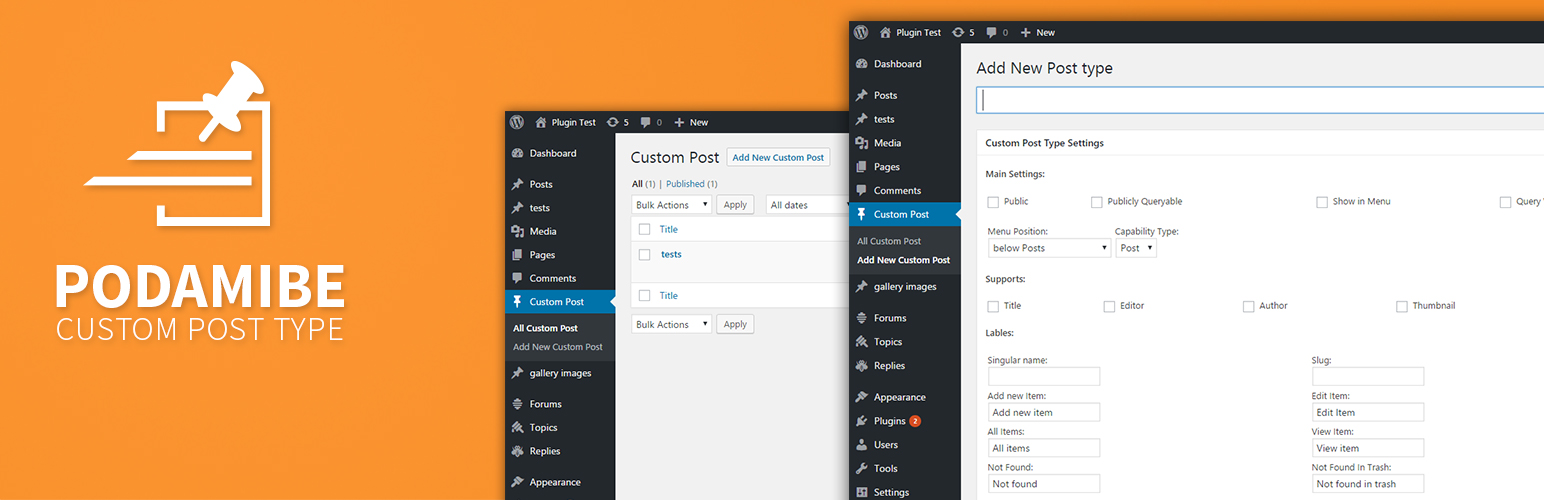This screenshot has width=1544, height=500.
Task: Open updates icon showing 5, front window
Action: 958,32
